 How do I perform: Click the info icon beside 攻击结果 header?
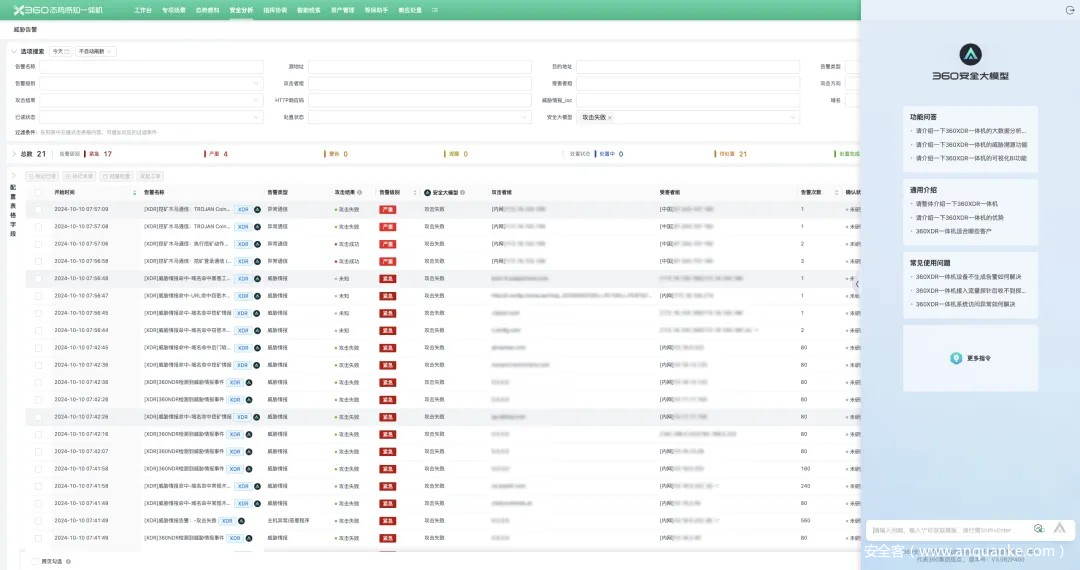(x=360, y=192)
